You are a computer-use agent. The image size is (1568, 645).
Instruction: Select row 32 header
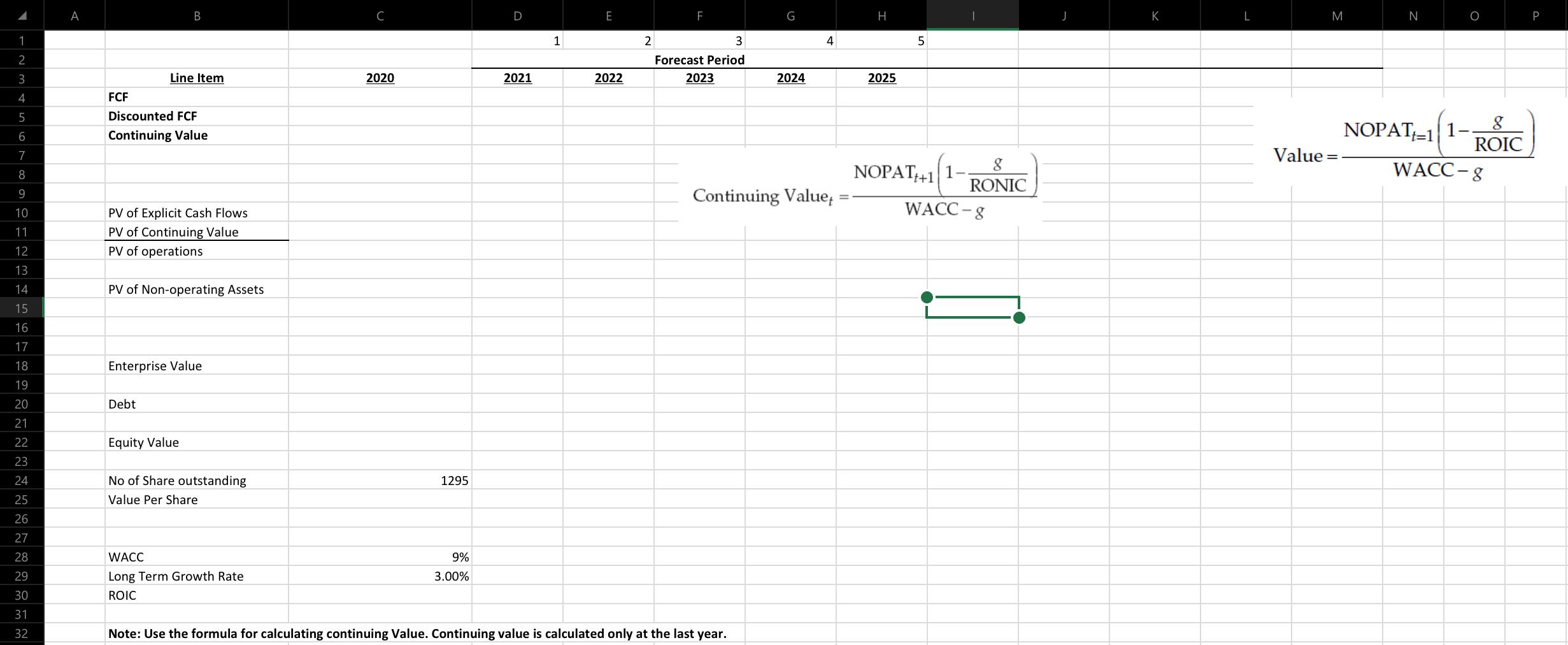tap(22, 633)
